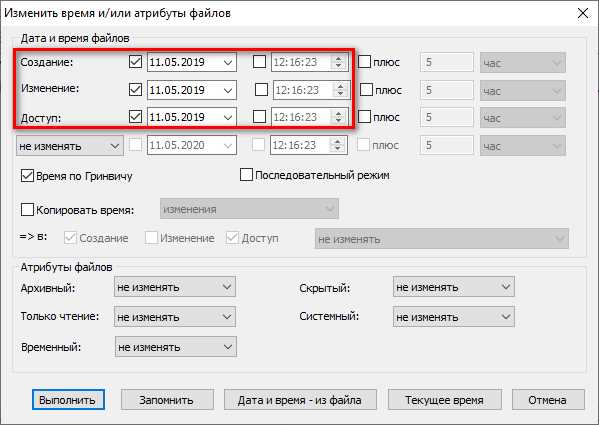This screenshot has width=599, height=425.
Task: Toggle the Изменение date checkbox
Action: (x=135, y=90)
